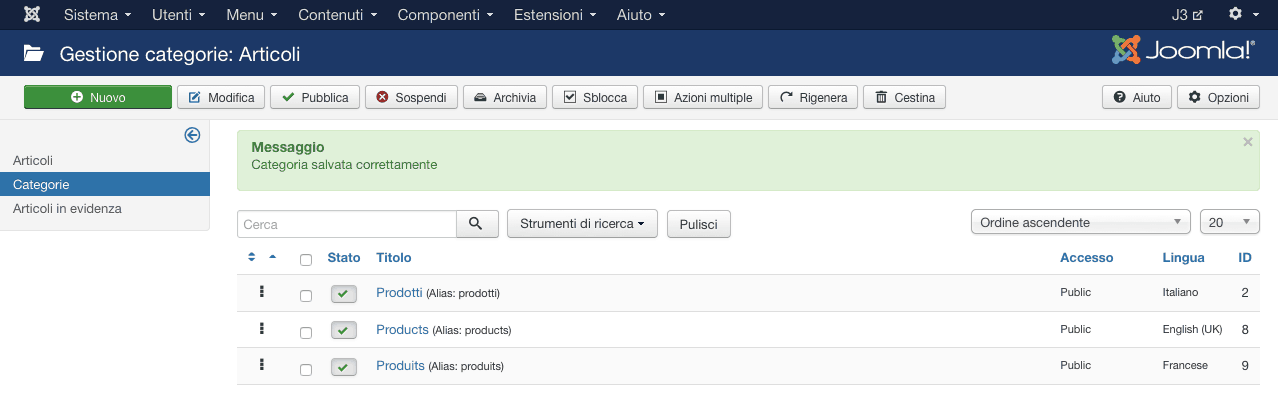The image size is (1278, 411).
Task: Expand Strumenti di ricerca search tools
Action: (582, 224)
